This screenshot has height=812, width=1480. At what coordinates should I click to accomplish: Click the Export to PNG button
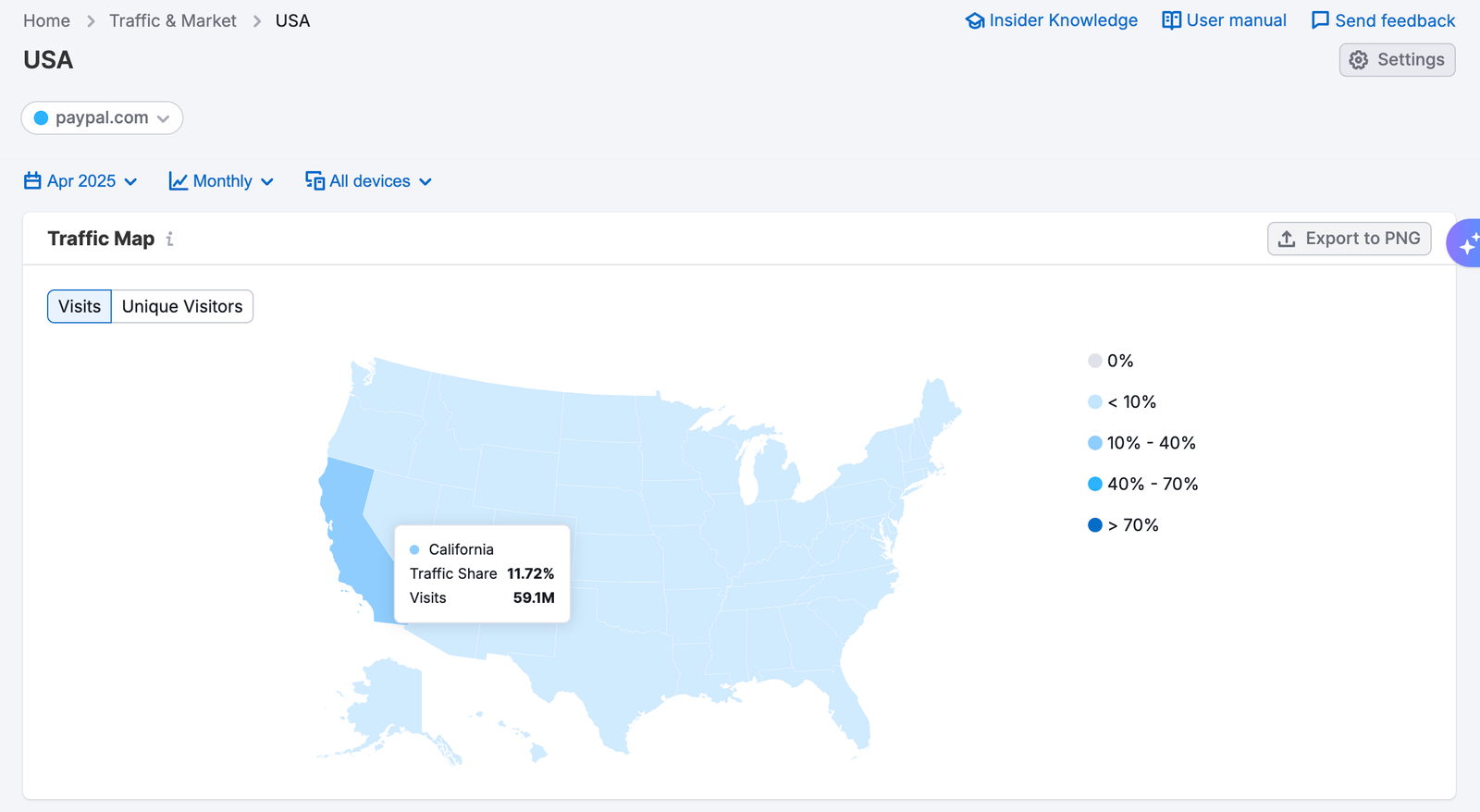(x=1350, y=239)
